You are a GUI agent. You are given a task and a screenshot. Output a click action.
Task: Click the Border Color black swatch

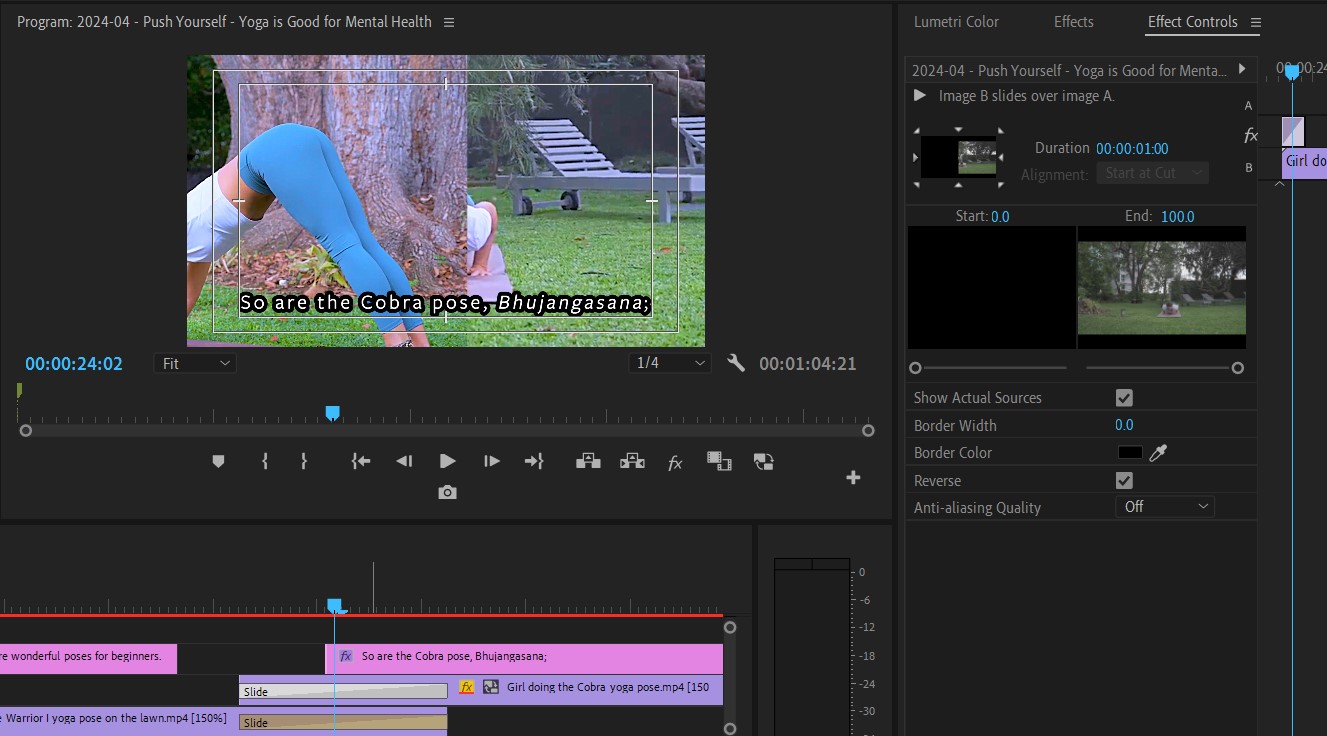1130,452
